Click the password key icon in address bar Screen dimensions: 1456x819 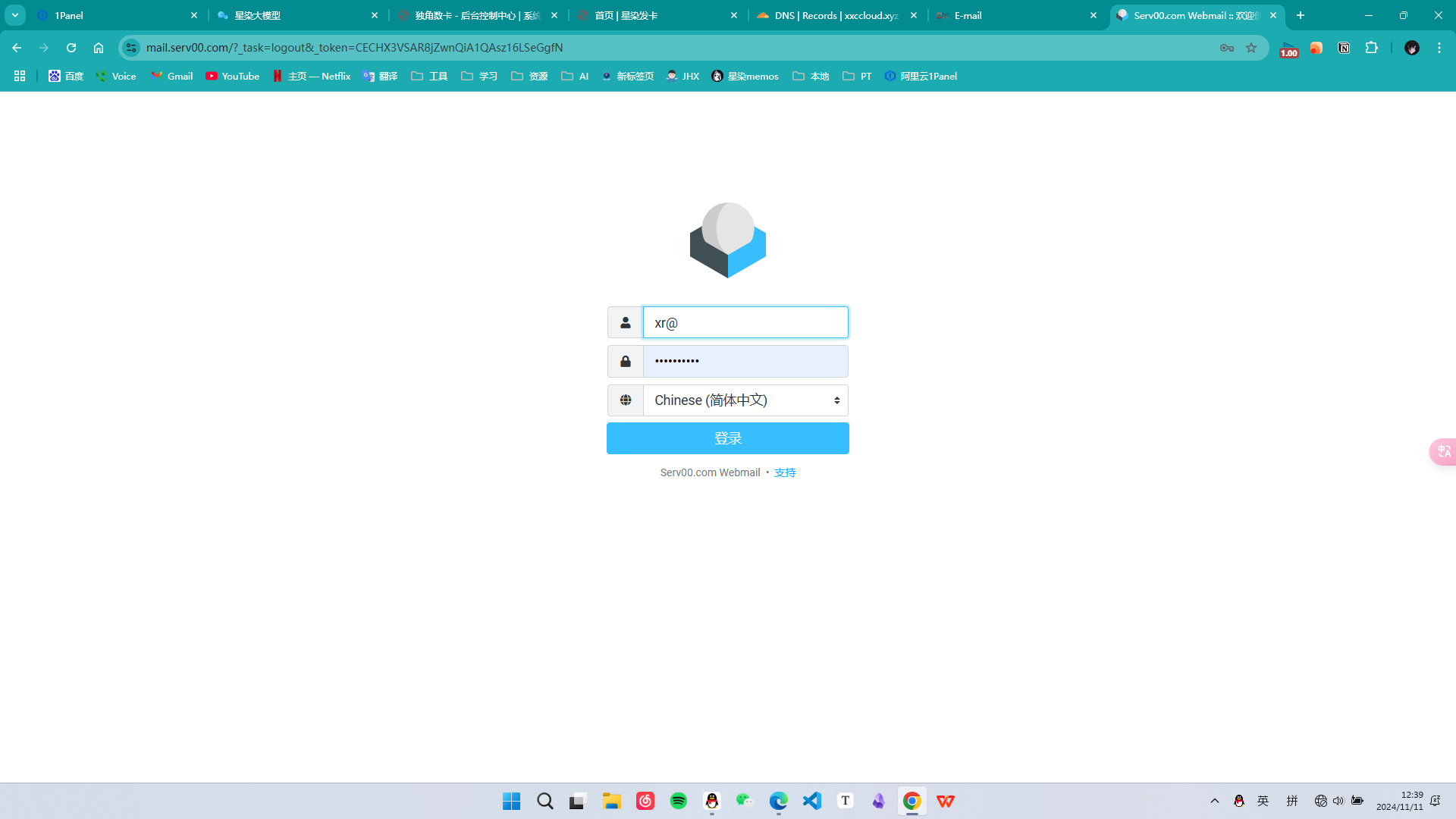click(1226, 48)
